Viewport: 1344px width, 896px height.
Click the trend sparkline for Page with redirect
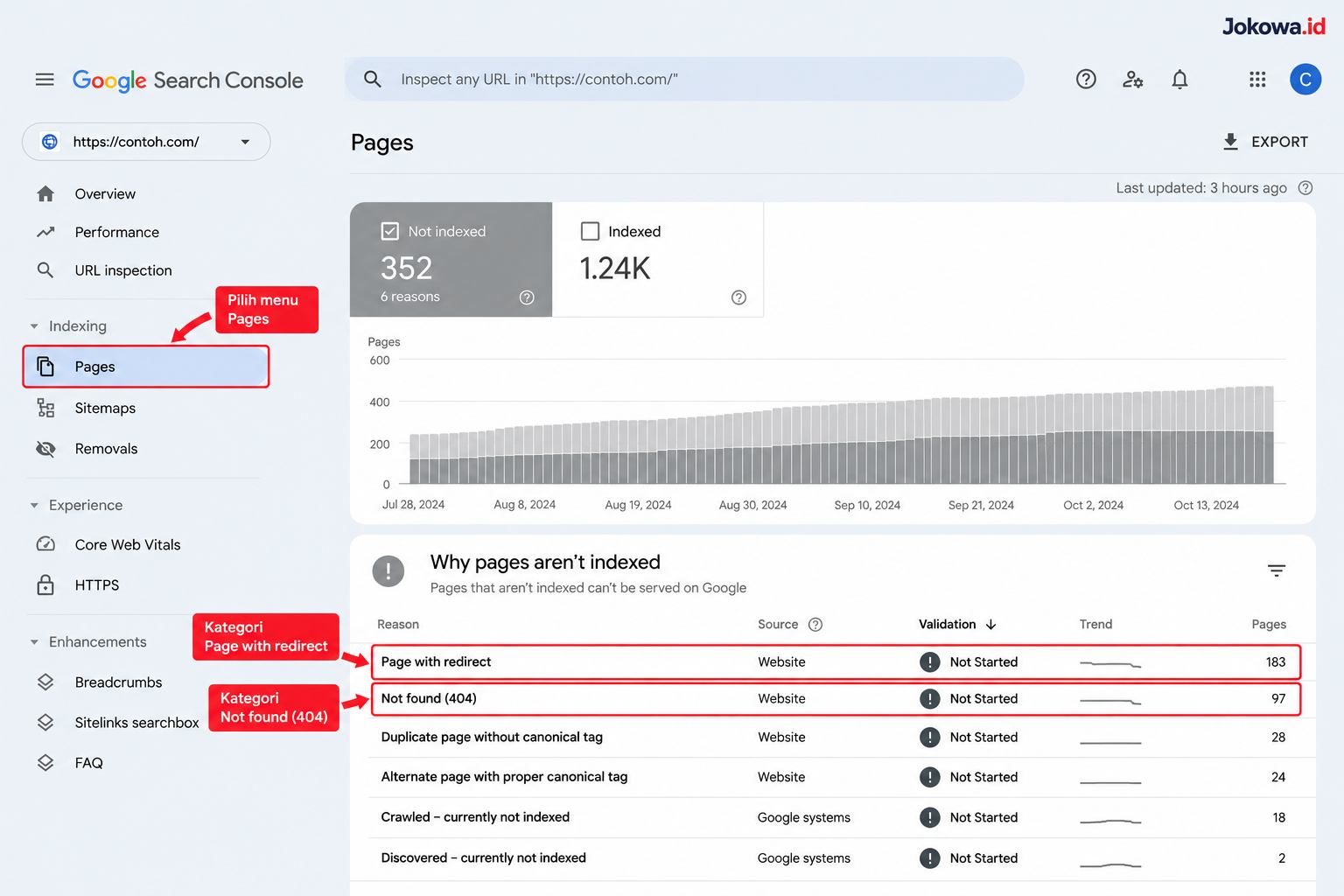pyautogui.click(x=1110, y=664)
